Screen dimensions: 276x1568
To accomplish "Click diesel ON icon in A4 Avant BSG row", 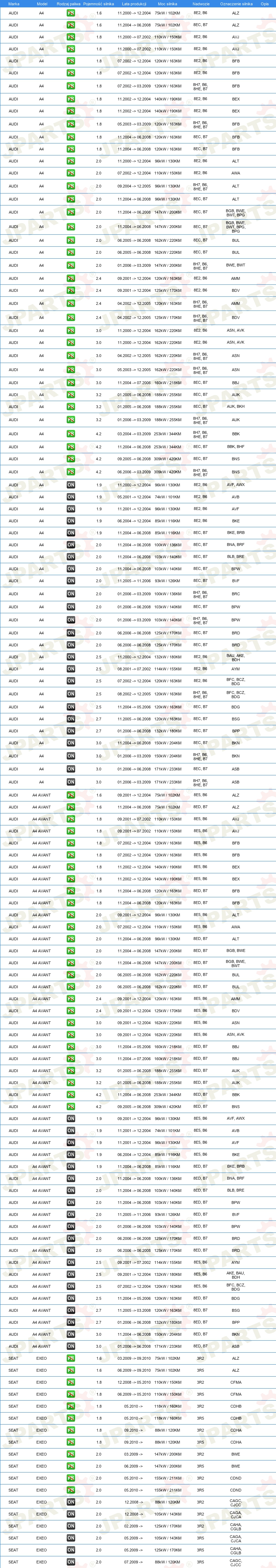I will [x=71, y=1310].
